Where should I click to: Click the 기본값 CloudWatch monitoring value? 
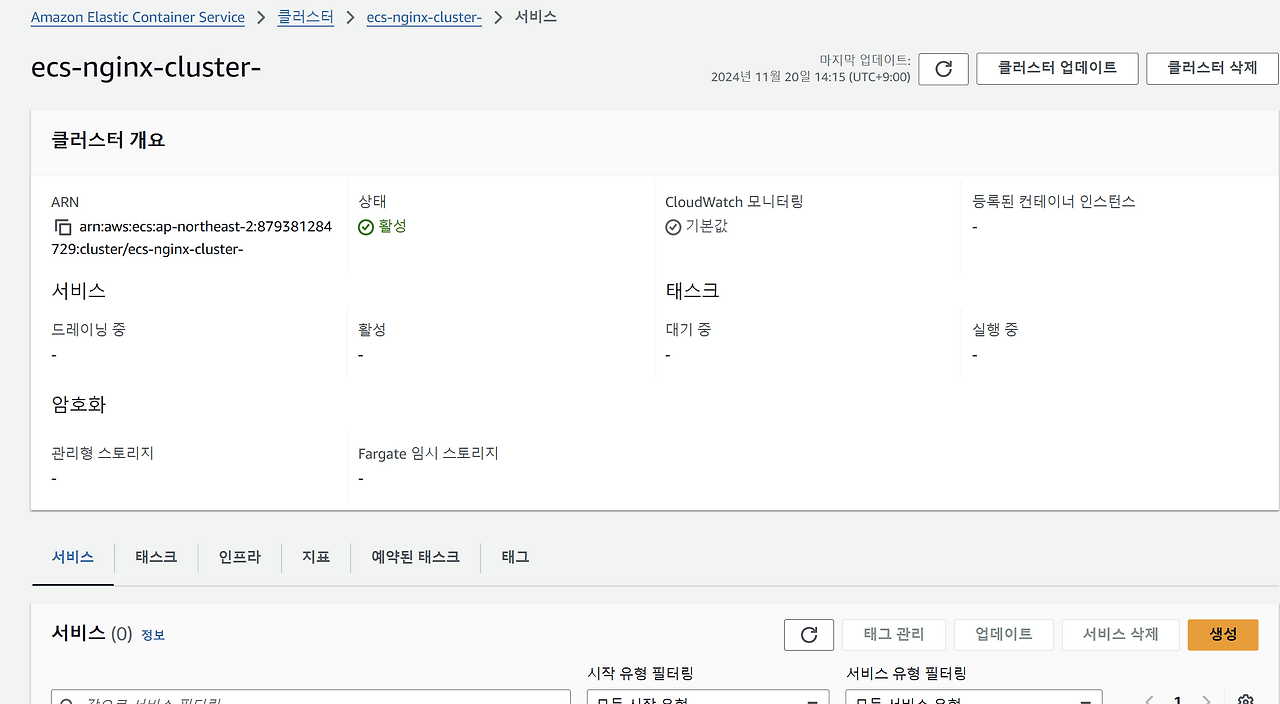click(706, 227)
